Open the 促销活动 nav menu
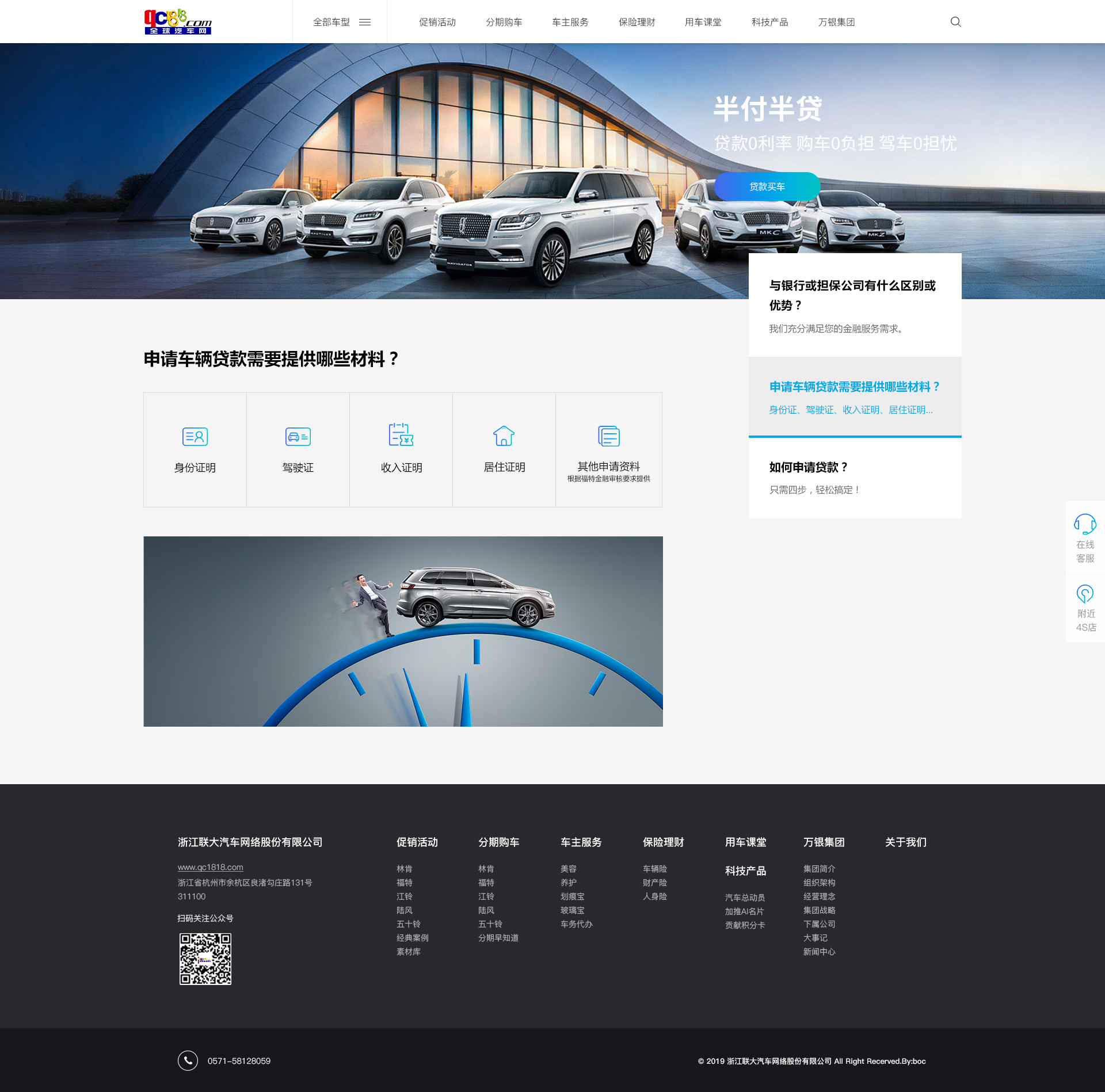The width and height of the screenshot is (1105, 1092). pos(437,22)
